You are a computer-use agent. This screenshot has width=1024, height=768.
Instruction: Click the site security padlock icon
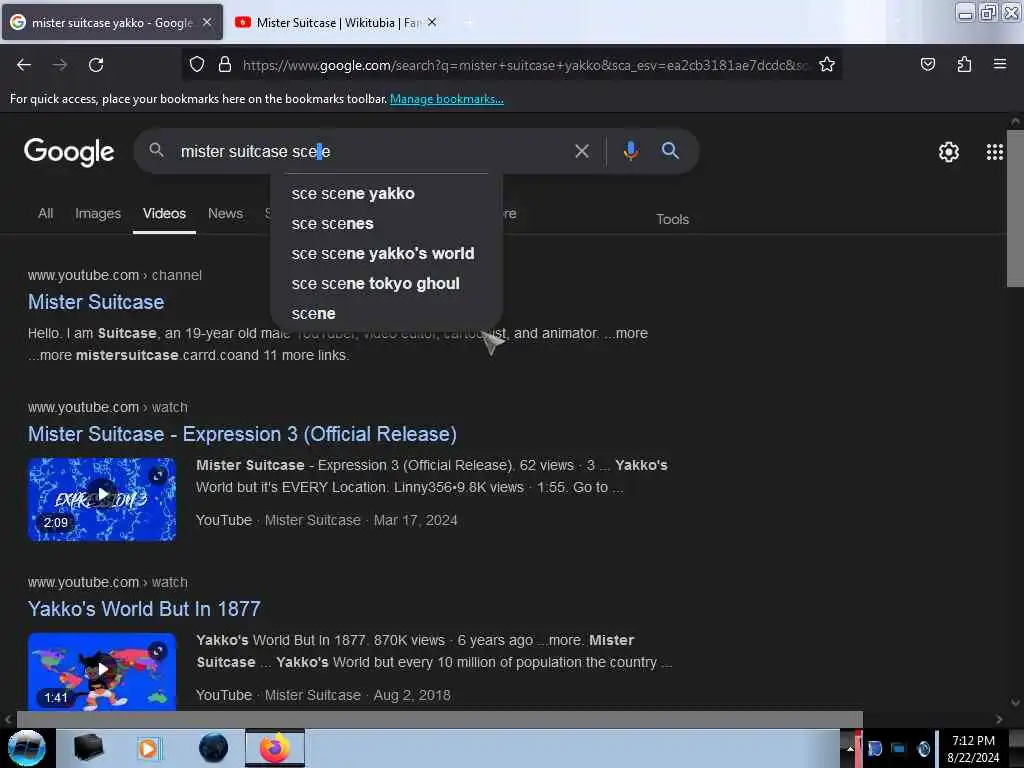pyautogui.click(x=225, y=65)
